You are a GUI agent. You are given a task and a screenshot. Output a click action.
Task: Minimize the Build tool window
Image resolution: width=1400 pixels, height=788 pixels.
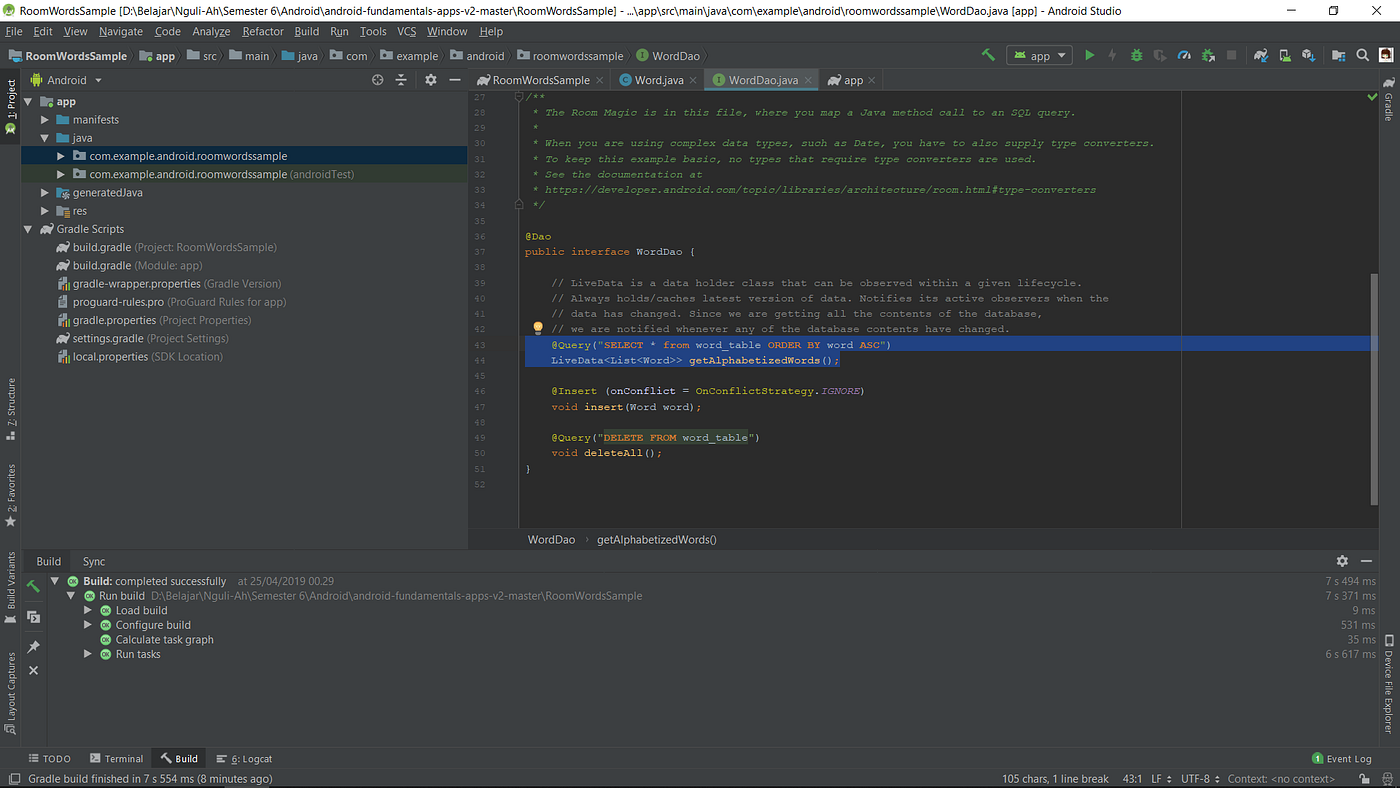(1366, 561)
